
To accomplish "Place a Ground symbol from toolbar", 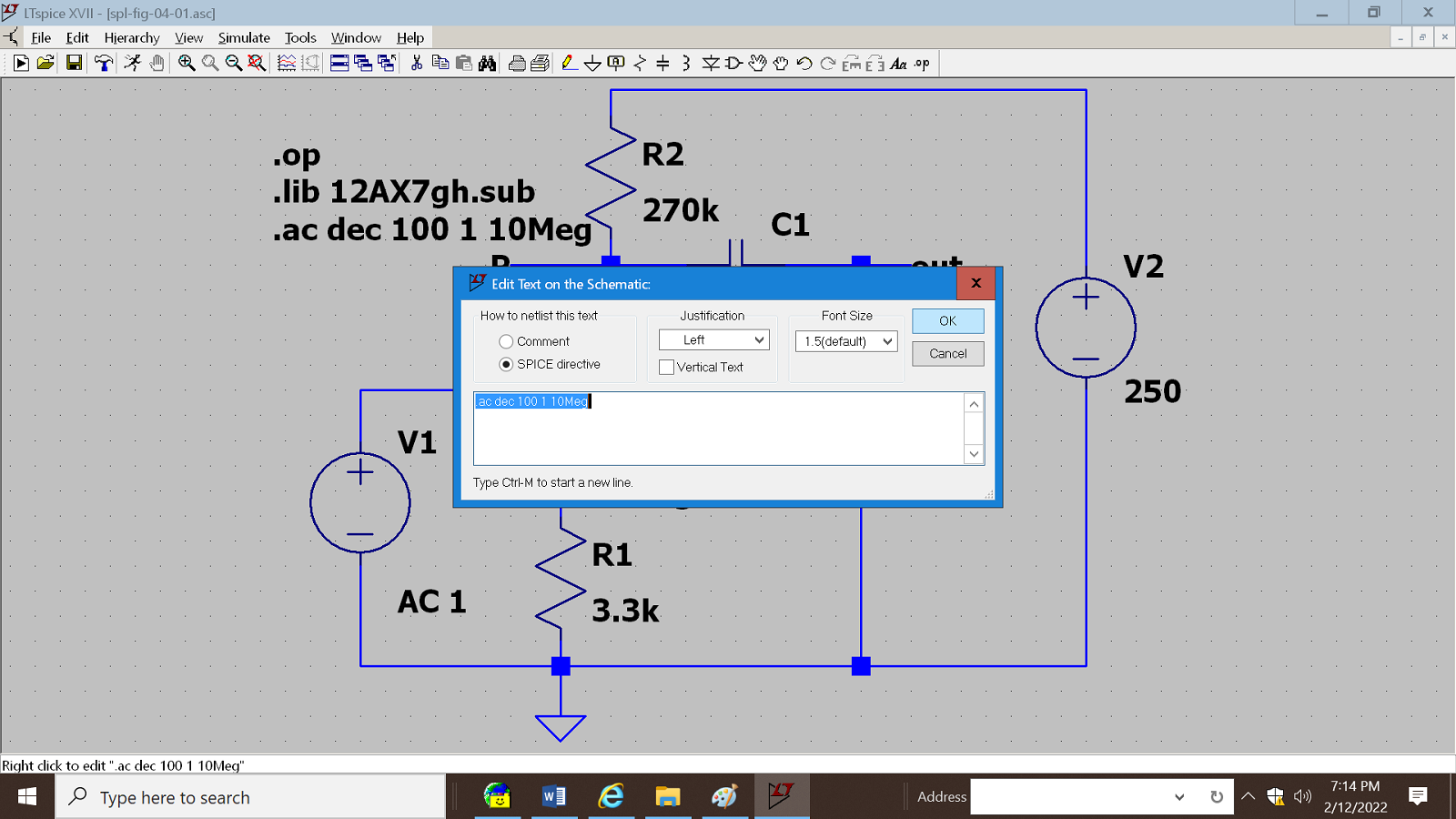I will [x=592, y=63].
